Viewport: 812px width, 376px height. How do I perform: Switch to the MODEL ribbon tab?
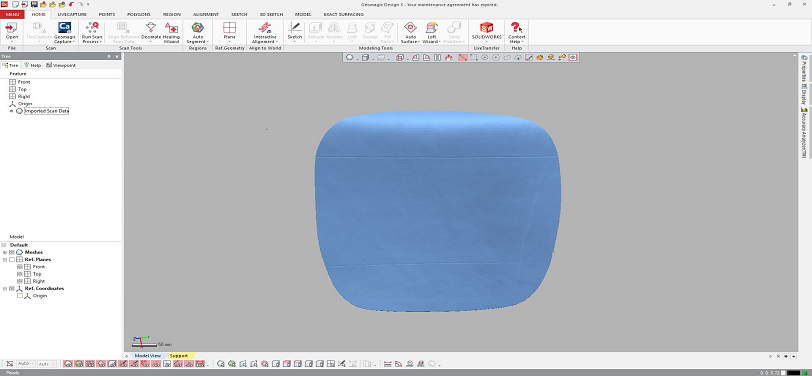[x=302, y=15]
